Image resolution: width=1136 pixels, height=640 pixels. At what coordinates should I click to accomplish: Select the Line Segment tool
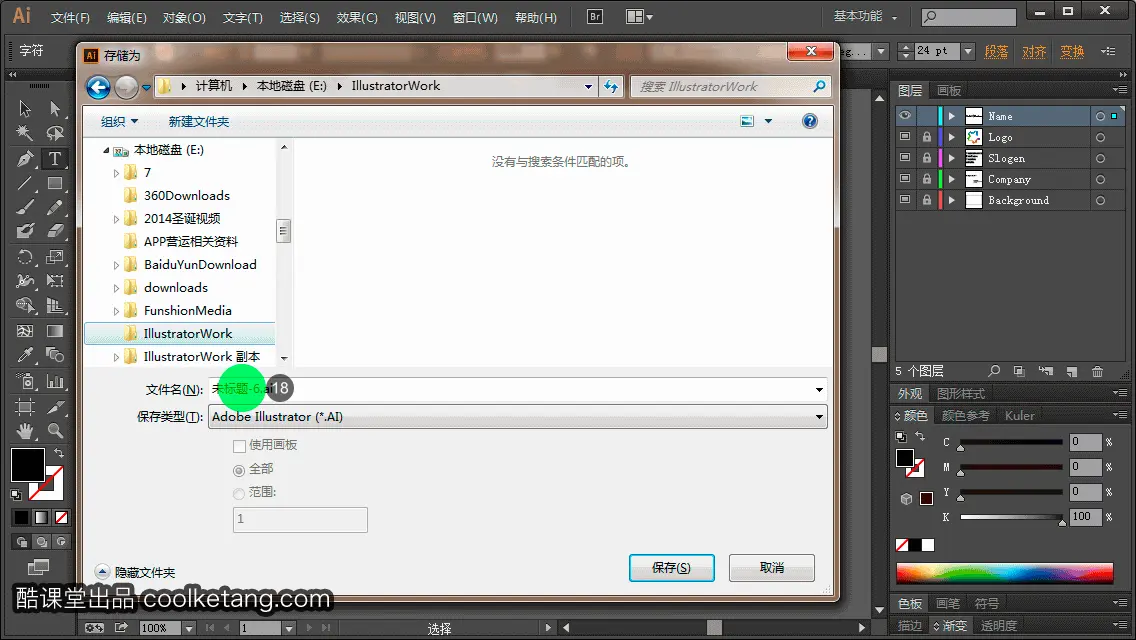25,183
